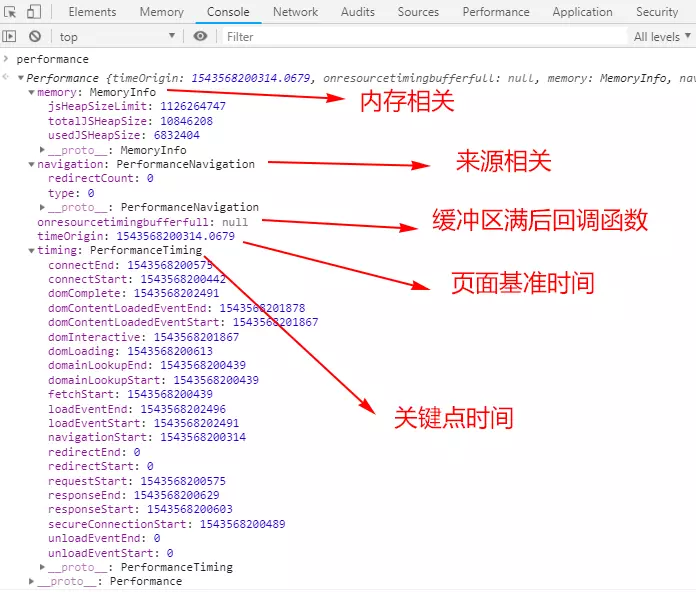Click the inspect element picker icon
This screenshot has width=696, height=592.
10,12
